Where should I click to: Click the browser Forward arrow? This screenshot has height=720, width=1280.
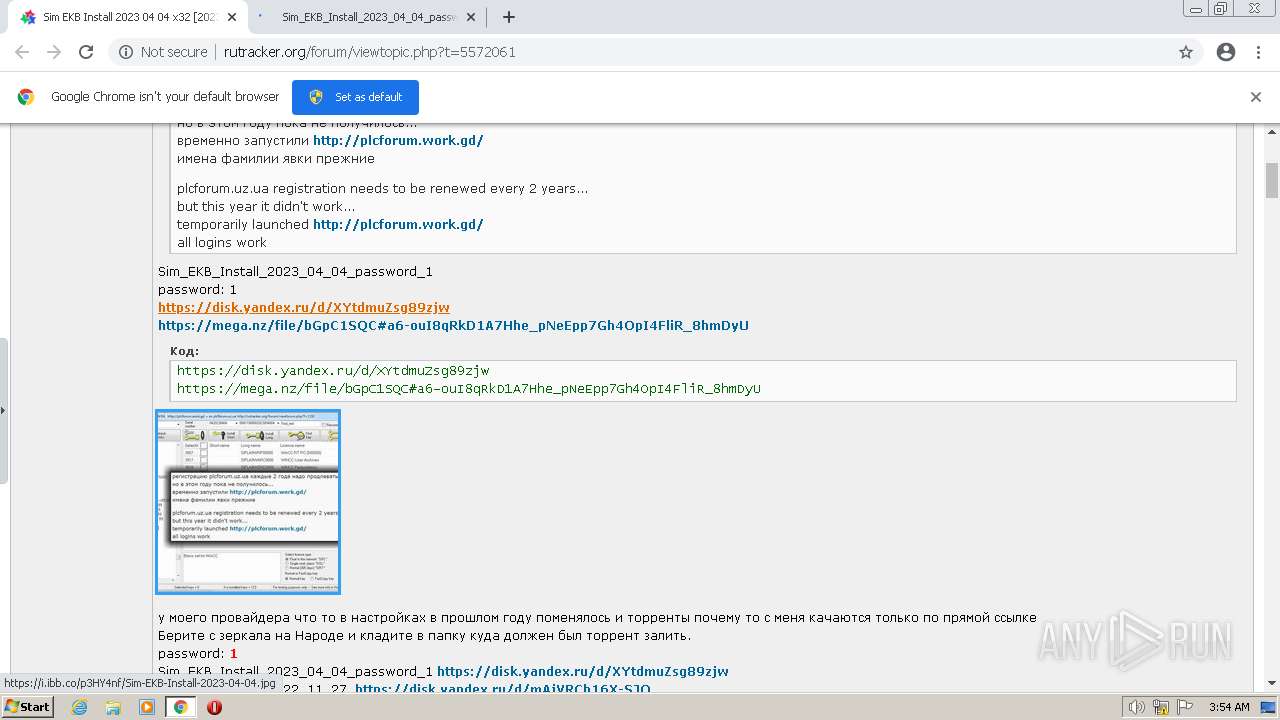(x=54, y=52)
